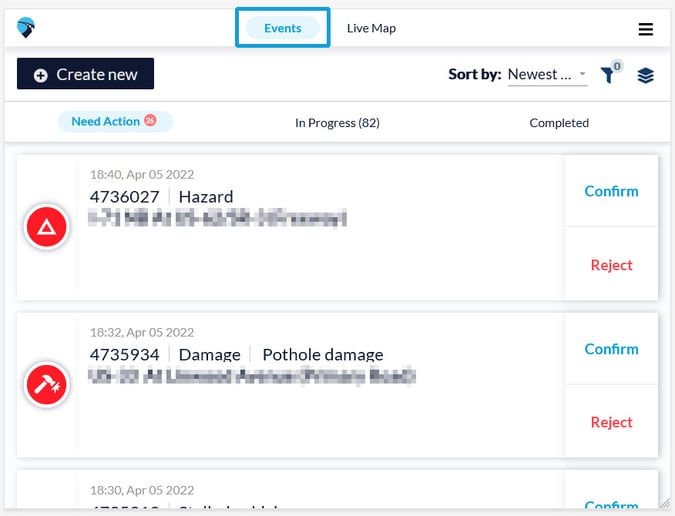Open the In Progress (82) tab
Image resolution: width=675 pixels, height=516 pixels.
point(337,123)
